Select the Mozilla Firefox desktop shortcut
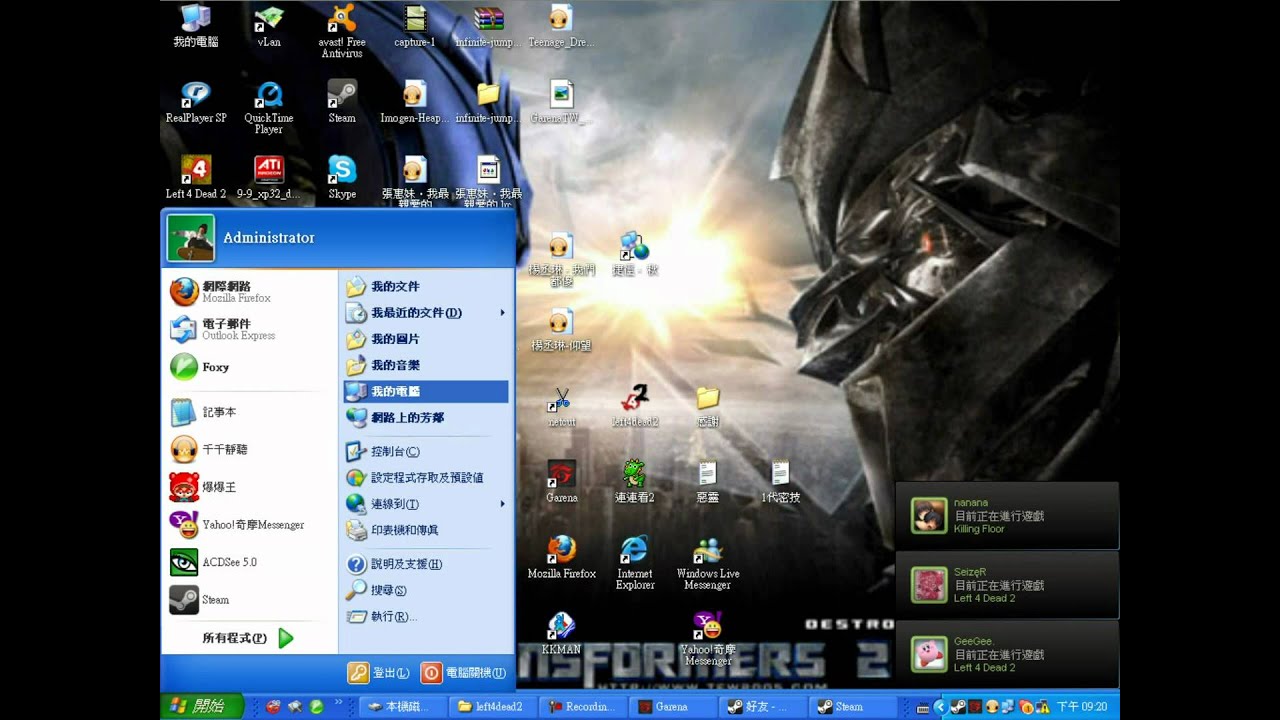The width and height of the screenshot is (1280, 720). [x=561, y=558]
